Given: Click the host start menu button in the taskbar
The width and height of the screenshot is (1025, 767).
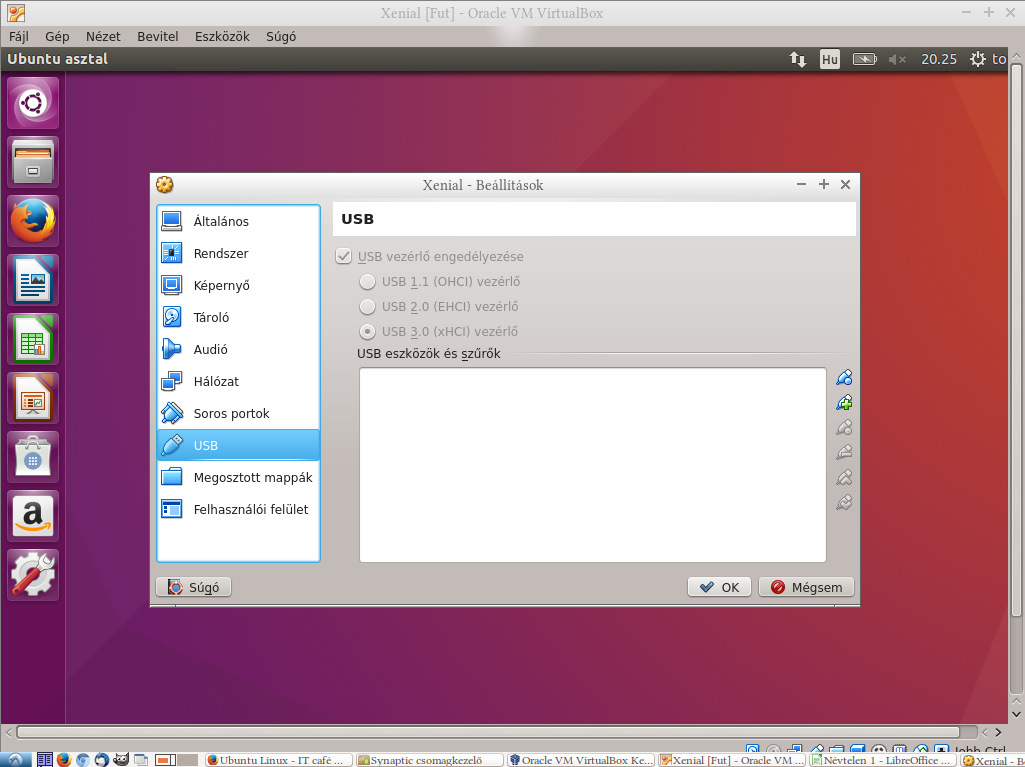Looking at the screenshot, I should (x=15, y=760).
